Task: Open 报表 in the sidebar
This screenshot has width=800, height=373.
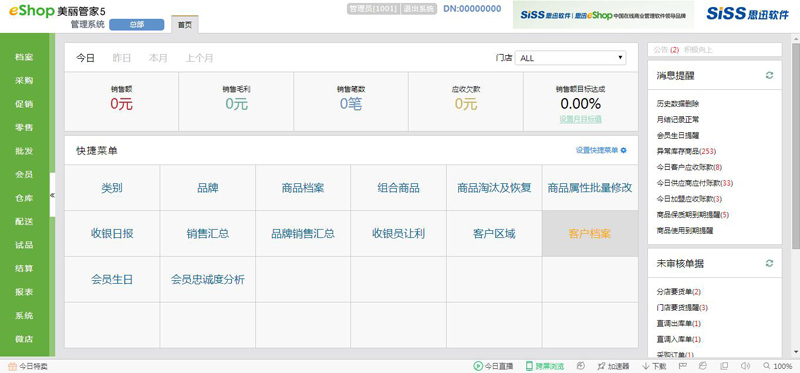Action: point(24,292)
